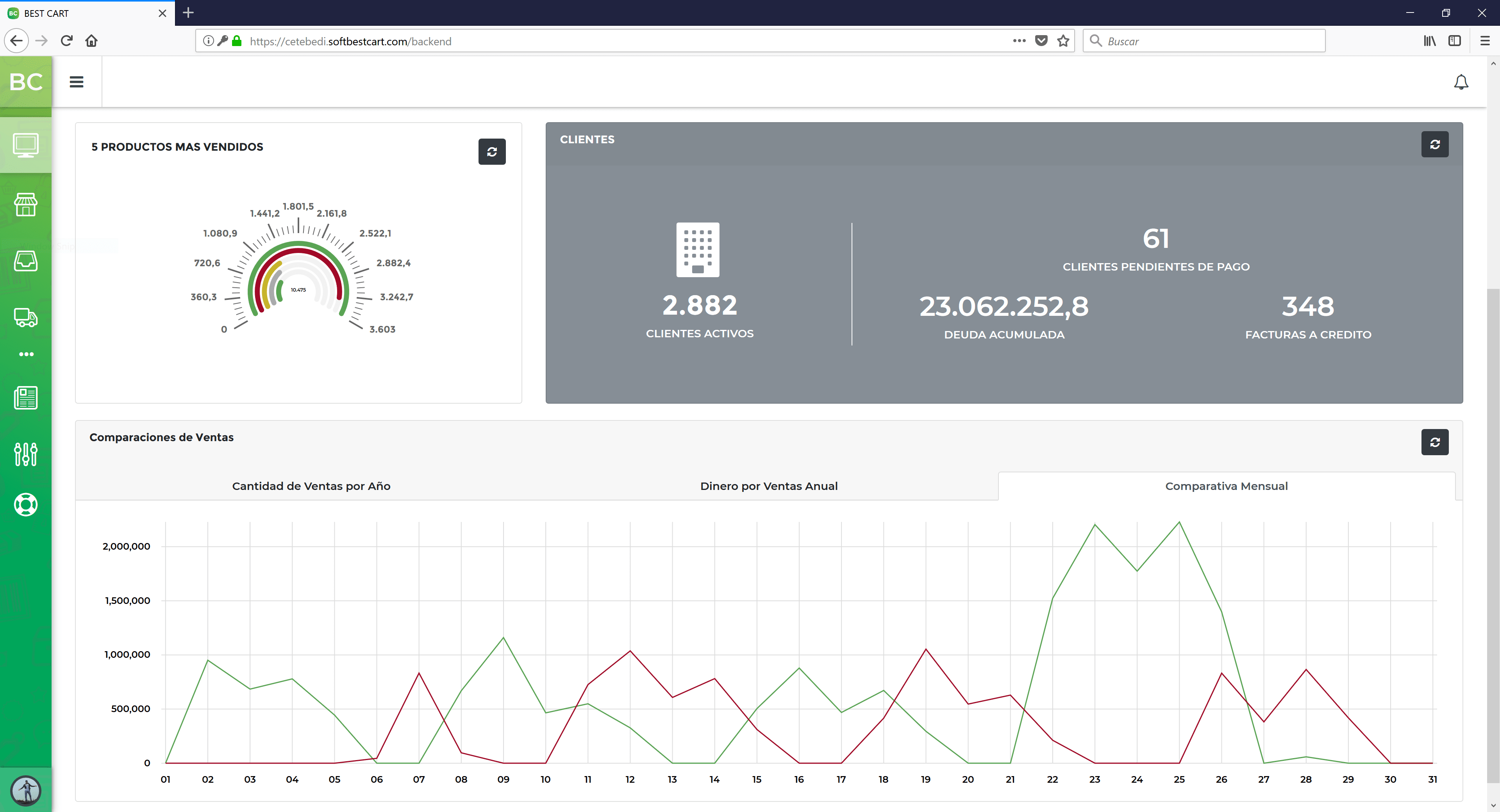Open the delivery truck sidebar icon
Image resolution: width=1500 pixels, height=812 pixels.
click(x=26, y=317)
